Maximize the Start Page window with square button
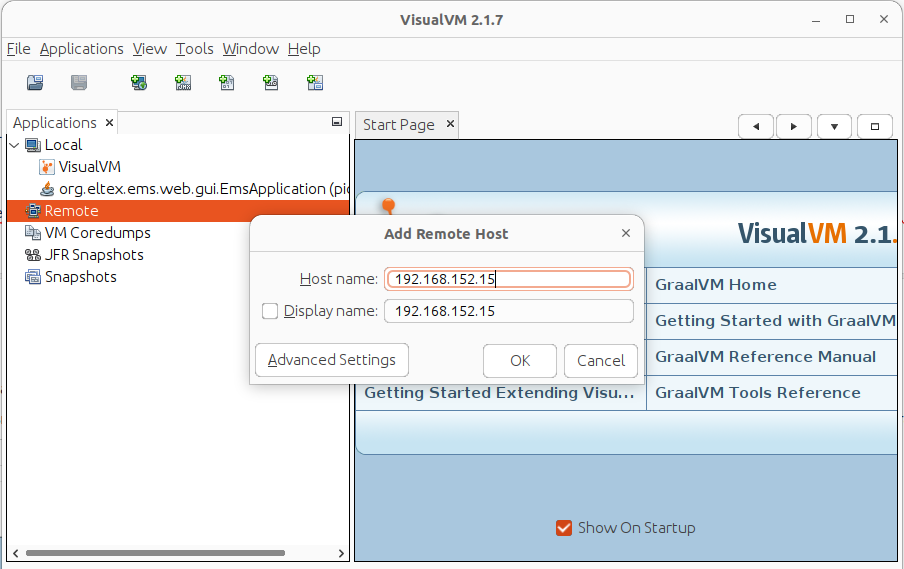Screen dimensions: 904x569 875,127
